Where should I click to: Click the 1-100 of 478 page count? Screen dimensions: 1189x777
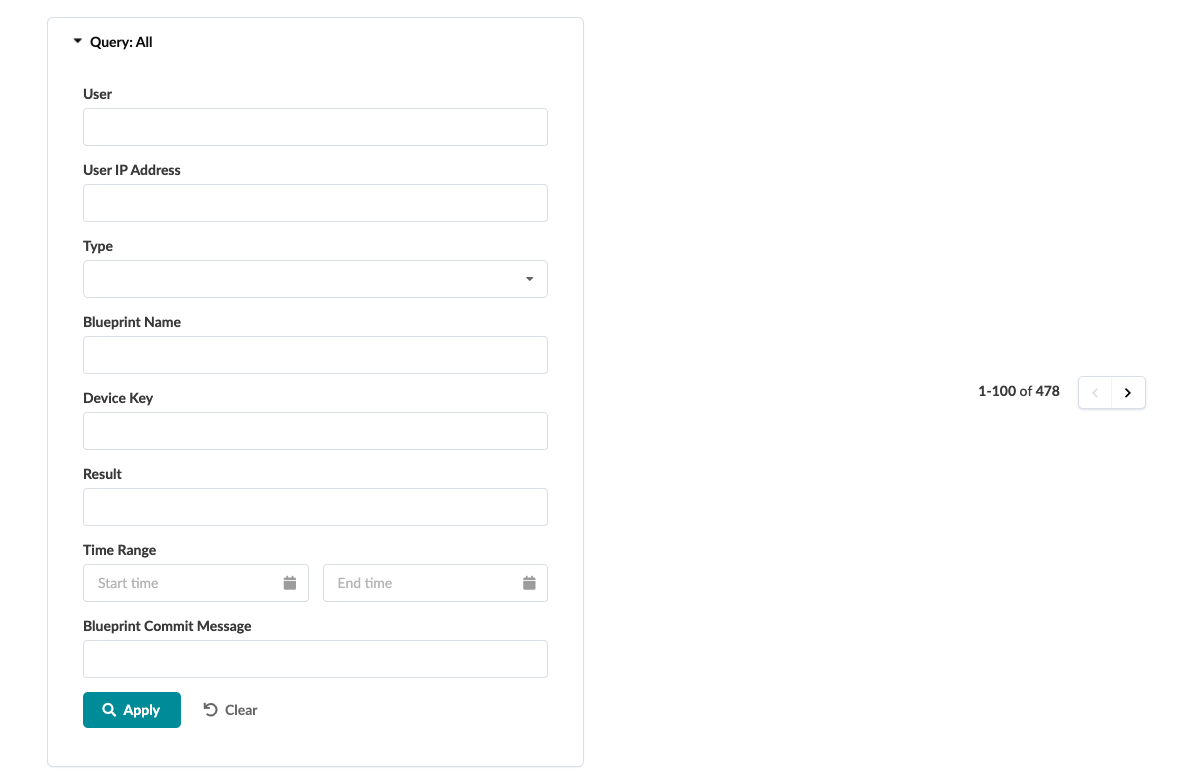click(x=1018, y=392)
